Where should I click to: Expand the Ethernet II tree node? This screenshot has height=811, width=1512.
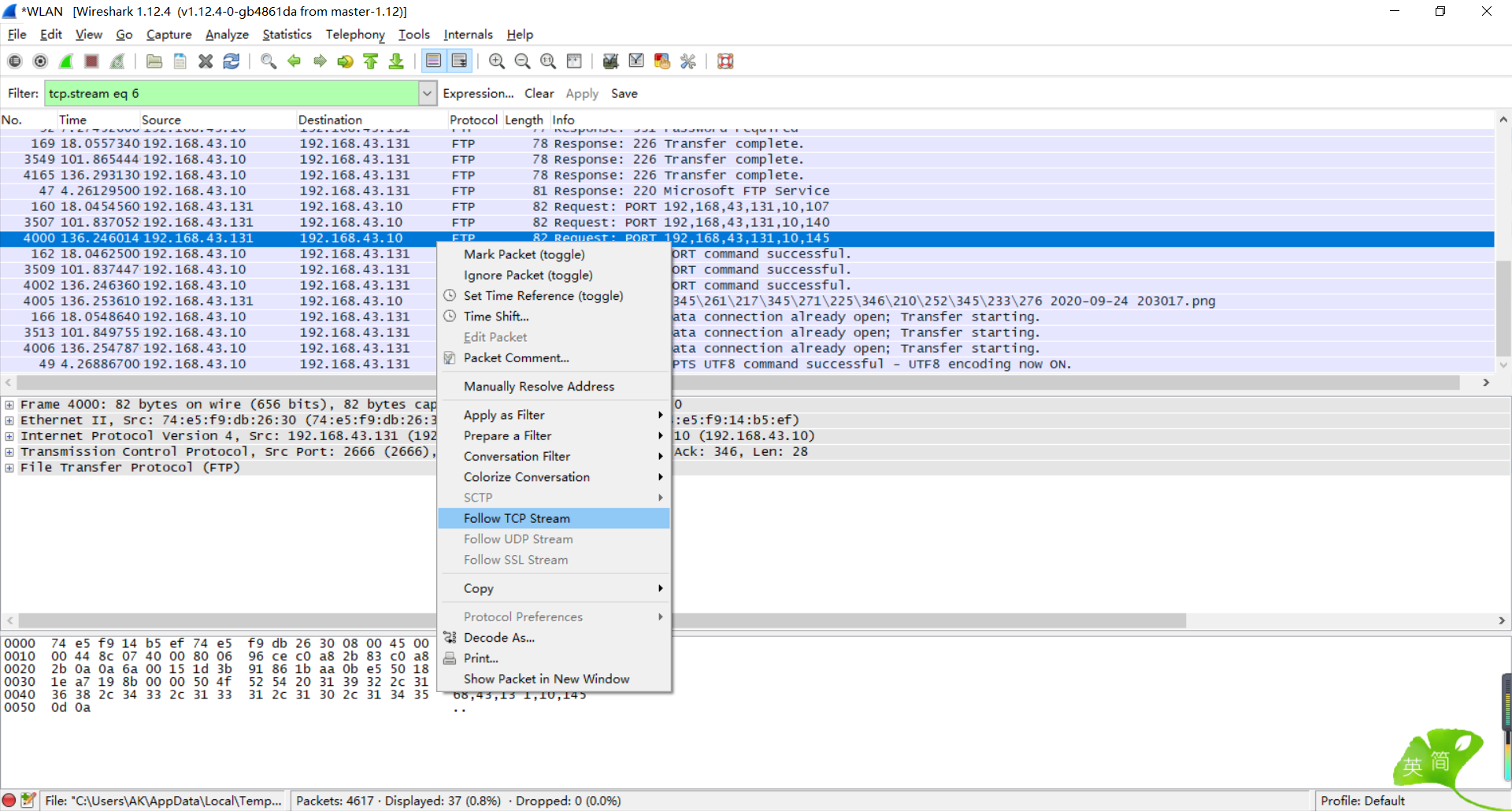[x=9, y=420]
